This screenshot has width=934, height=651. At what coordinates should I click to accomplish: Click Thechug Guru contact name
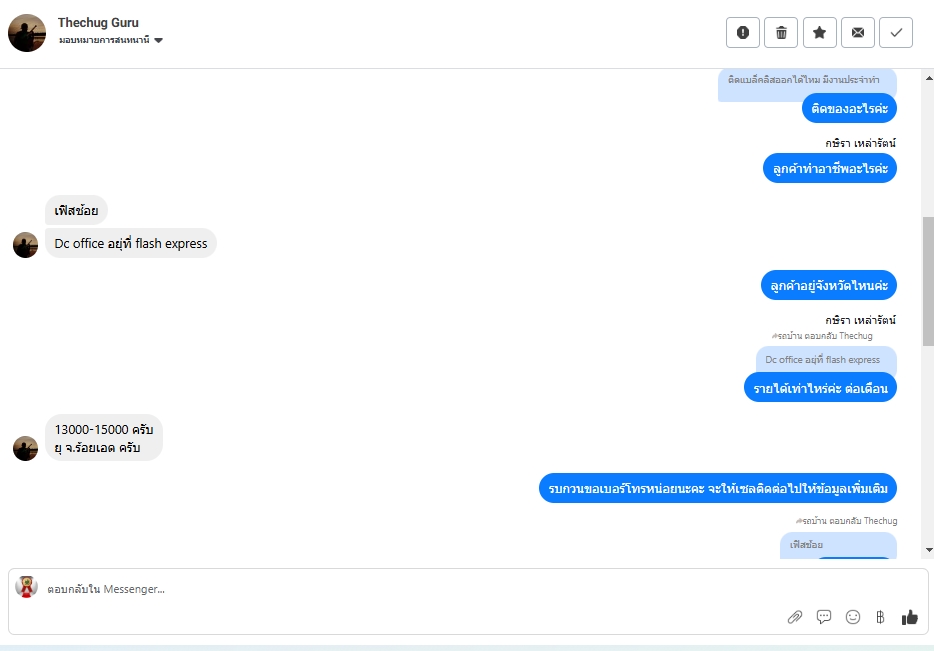point(98,23)
